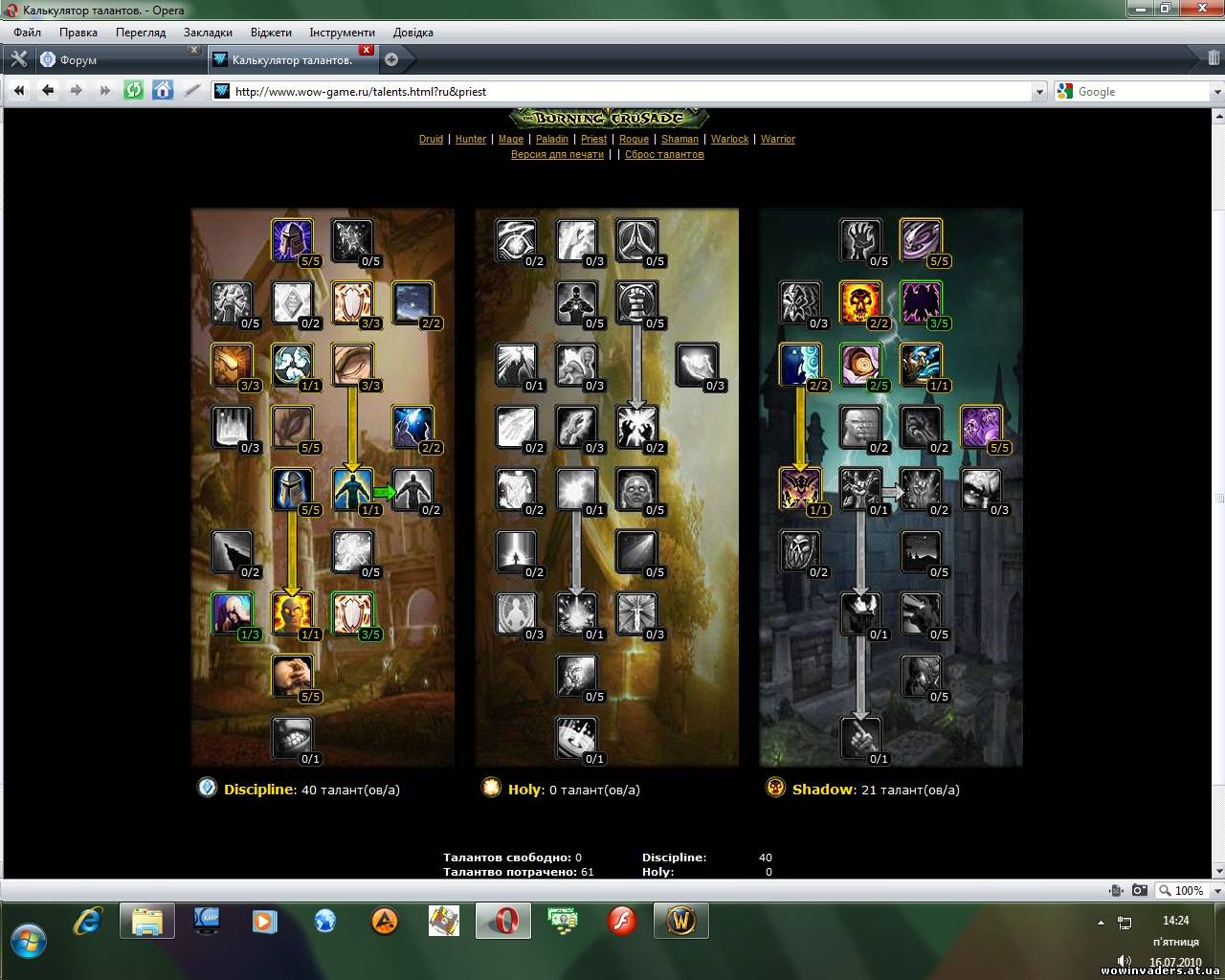
Task: Open the Mage class link
Action: 511,139
